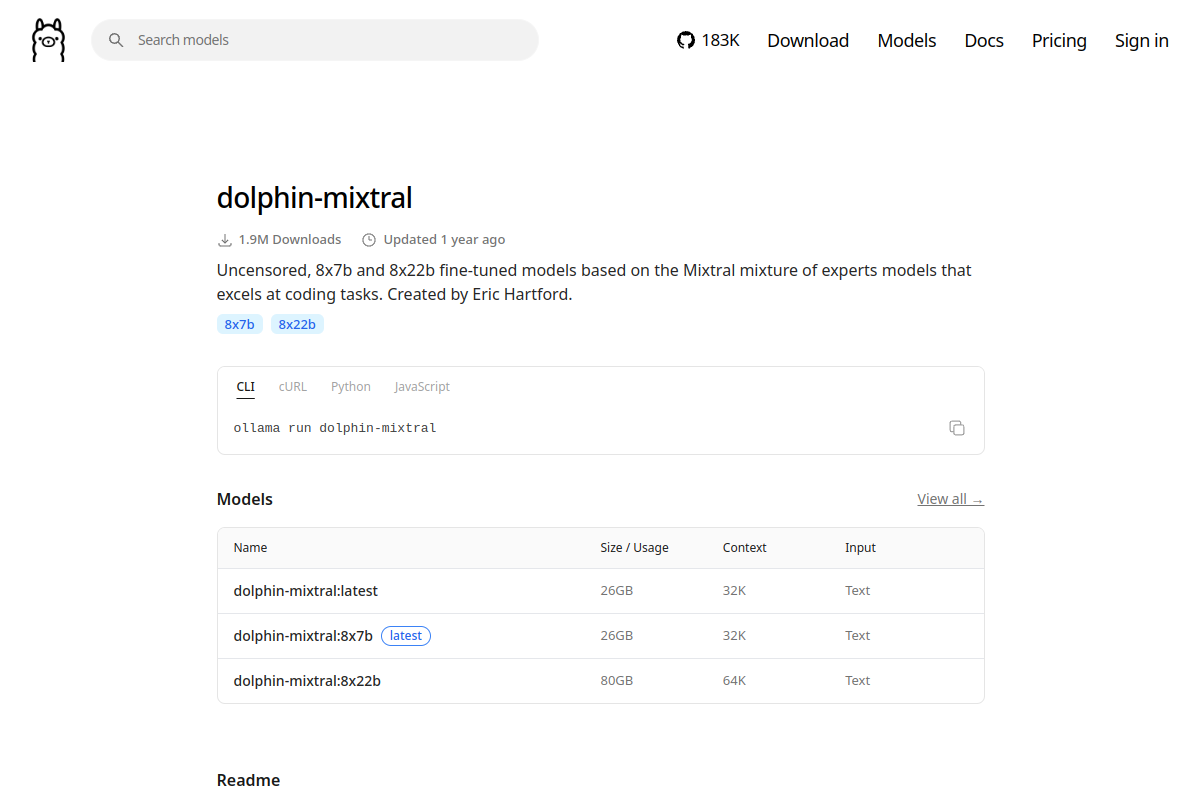The width and height of the screenshot is (1200, 800).
Task: Click the download icon beside 1.9M Downloads
Action: click(x=224, y=240)
